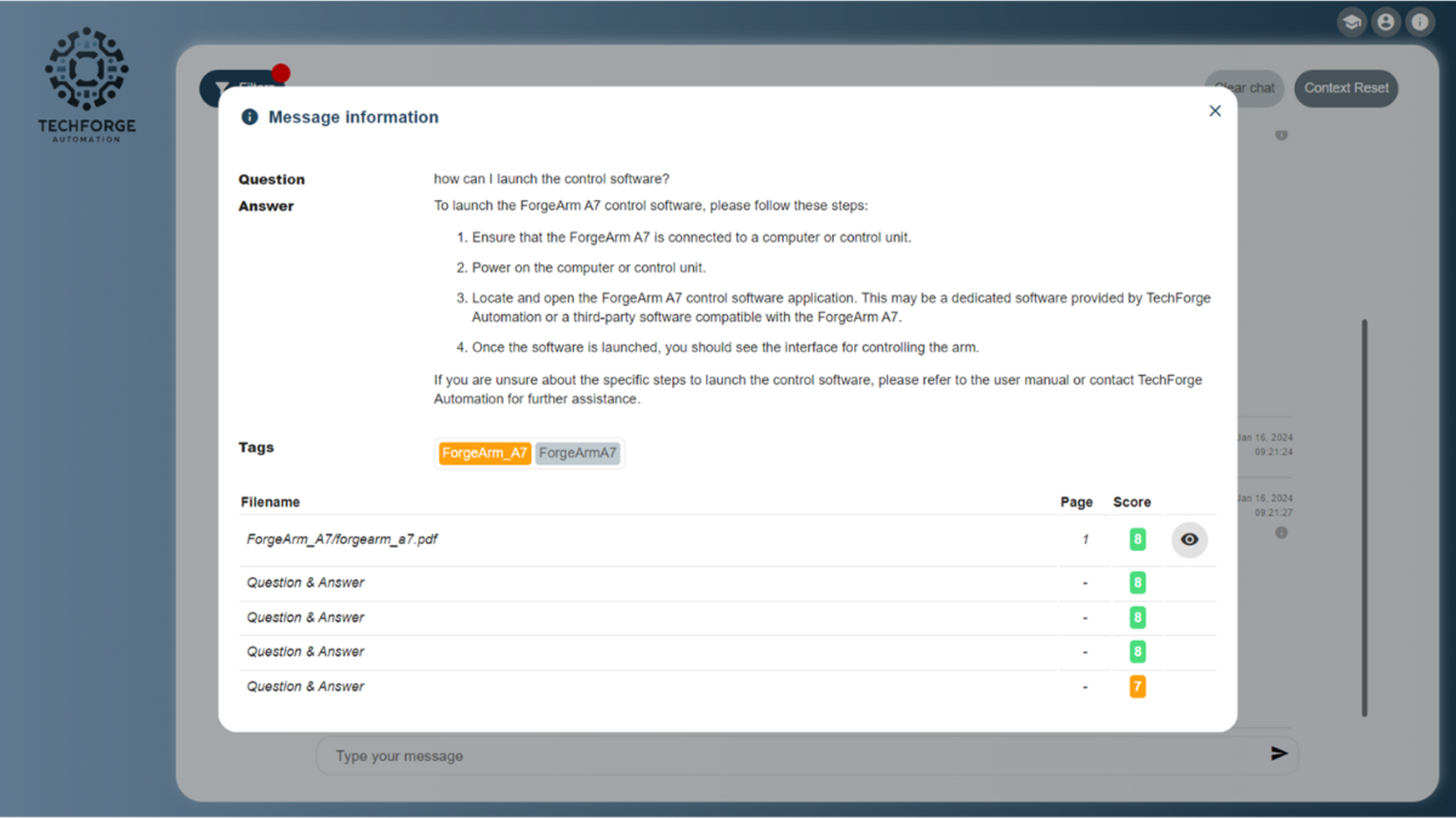Select the grey ForgeArmA7 tag
The image size is (1456, 818).
tap(577, 453)
